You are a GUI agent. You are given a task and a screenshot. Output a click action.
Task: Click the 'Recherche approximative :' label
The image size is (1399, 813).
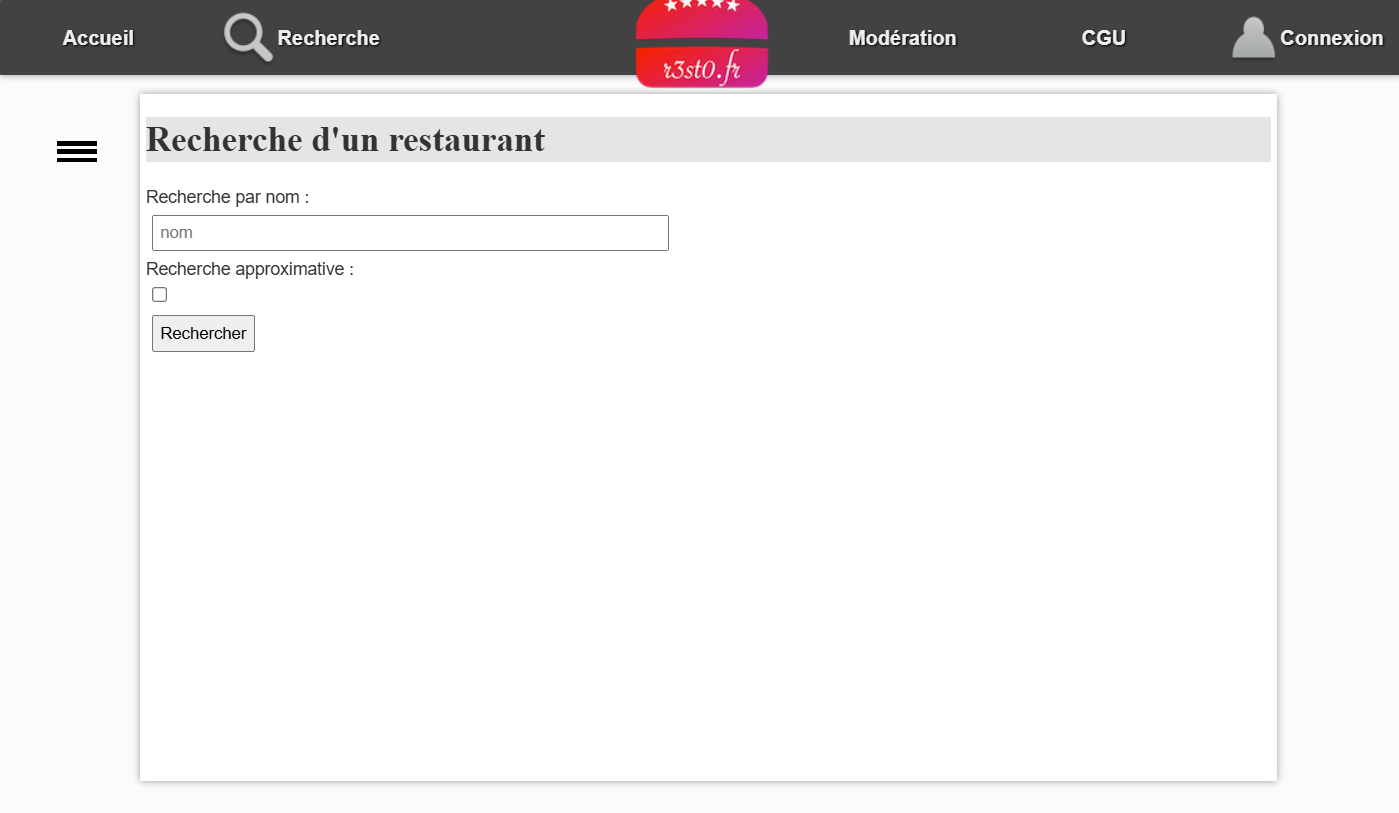249,269
